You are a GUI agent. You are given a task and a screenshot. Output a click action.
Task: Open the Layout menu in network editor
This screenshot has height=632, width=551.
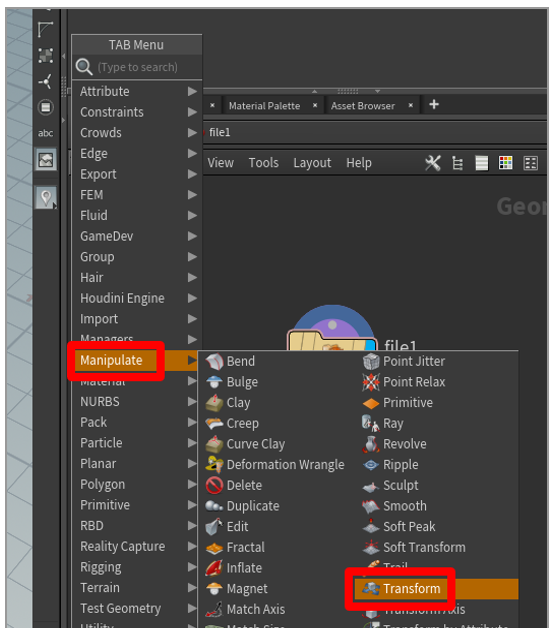tap(312, 163)
